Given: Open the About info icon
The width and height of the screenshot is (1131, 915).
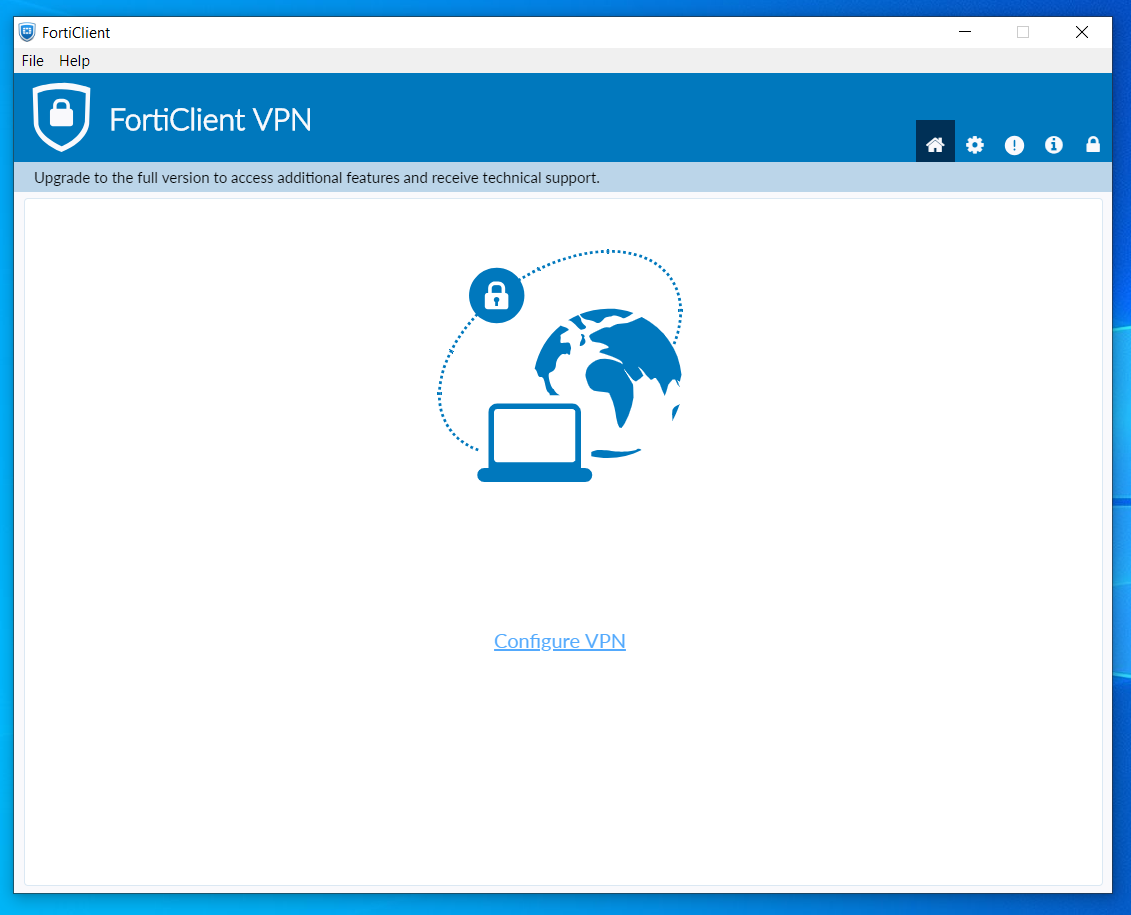Looking at the screenshot, I should [1053, 145].
